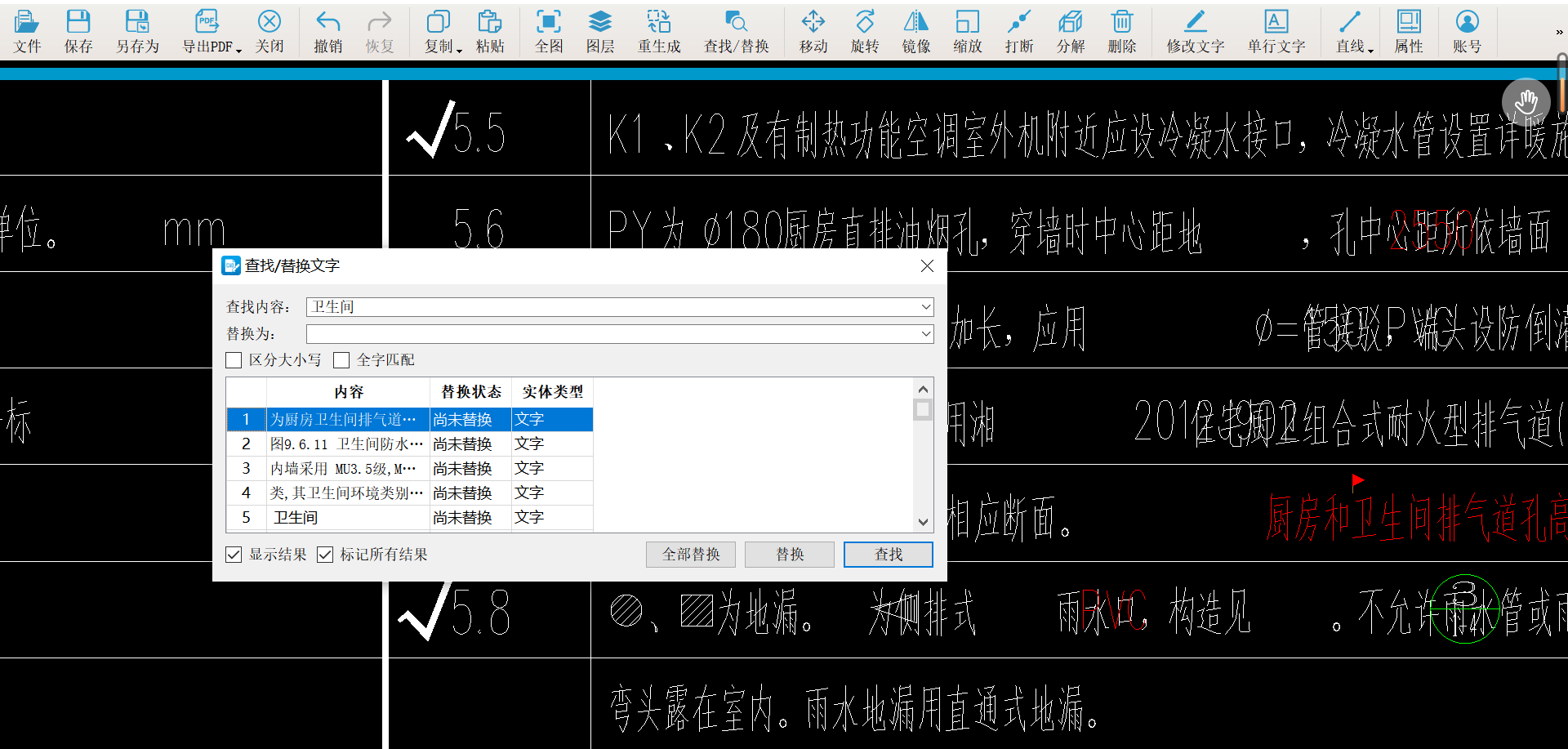Click the 全图 (Zoom extents) icon

tap(549, 32)
